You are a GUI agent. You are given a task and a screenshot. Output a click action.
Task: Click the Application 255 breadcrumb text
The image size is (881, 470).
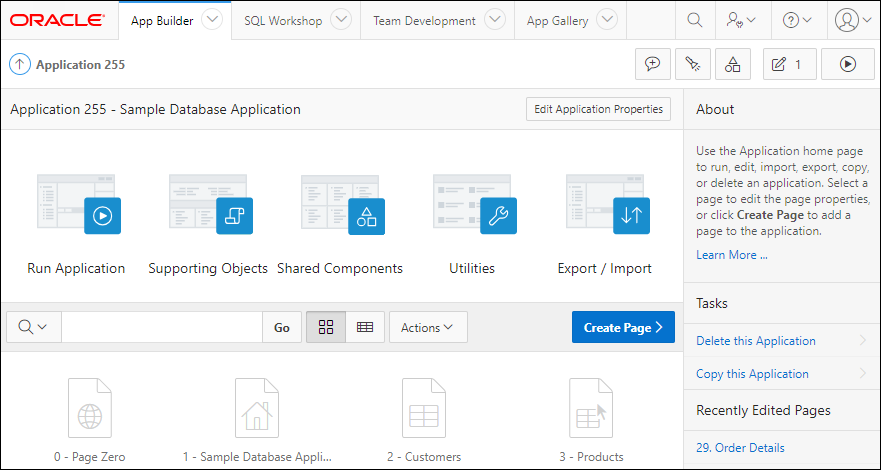click(80, 65)
